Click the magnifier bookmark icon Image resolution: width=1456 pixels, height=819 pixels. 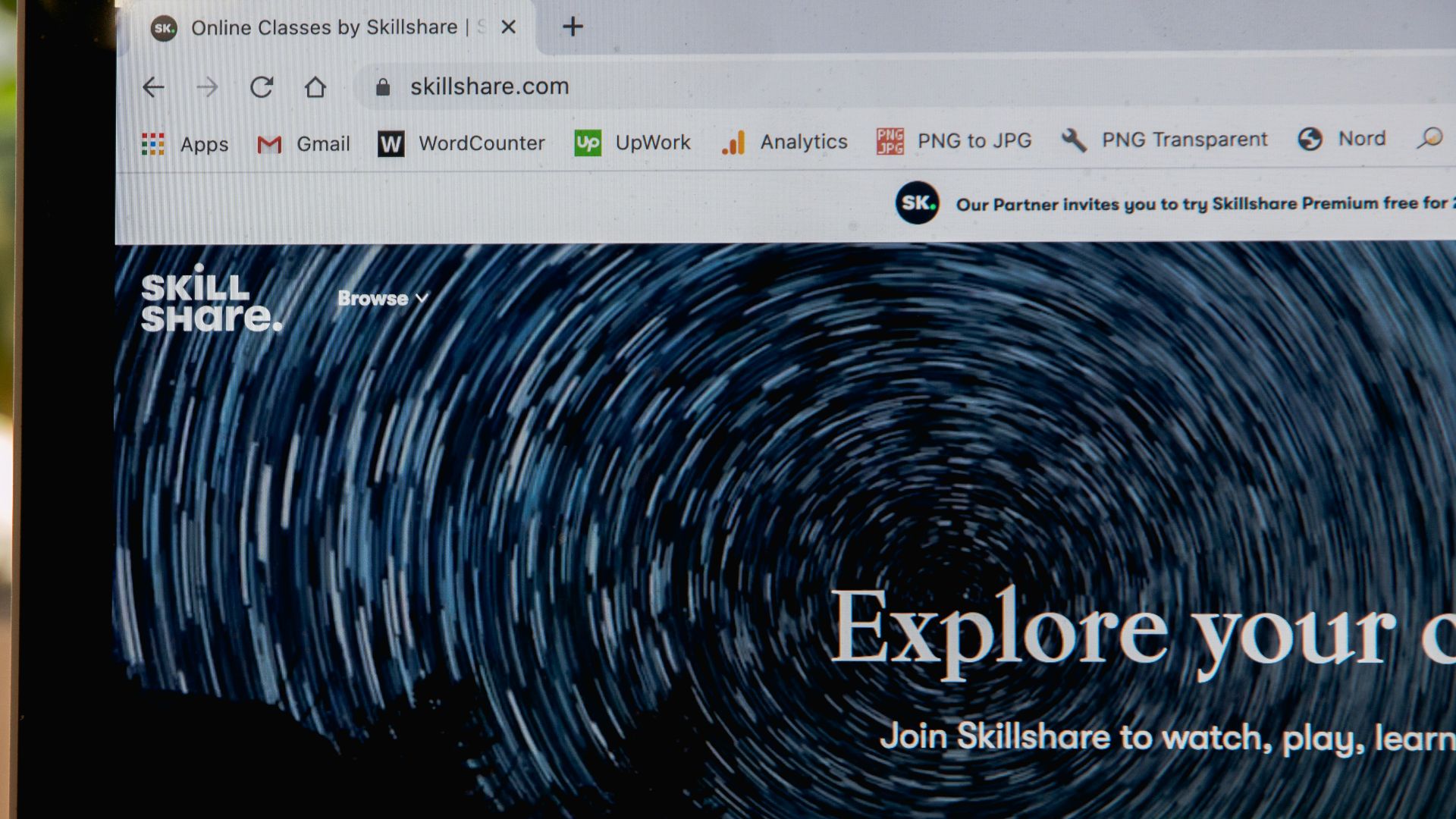(x=1429, y=138)
